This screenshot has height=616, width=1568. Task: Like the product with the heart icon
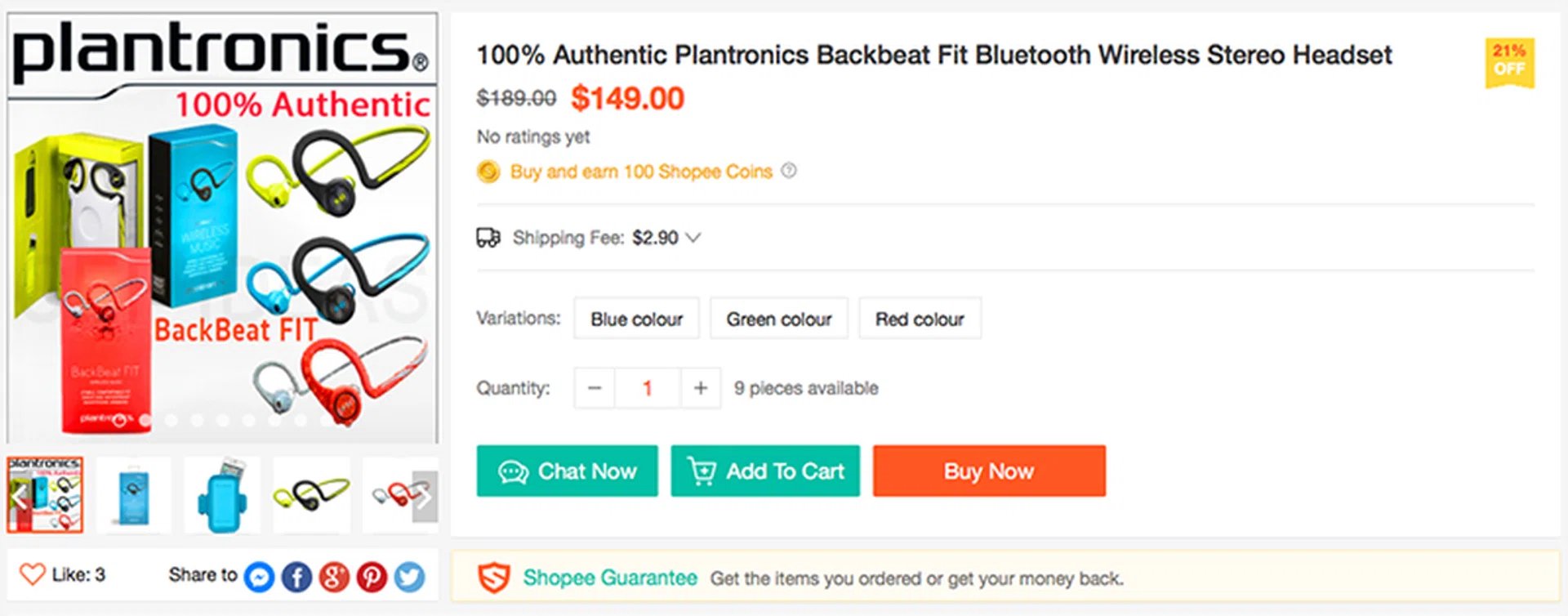click(x=33, y=574)
